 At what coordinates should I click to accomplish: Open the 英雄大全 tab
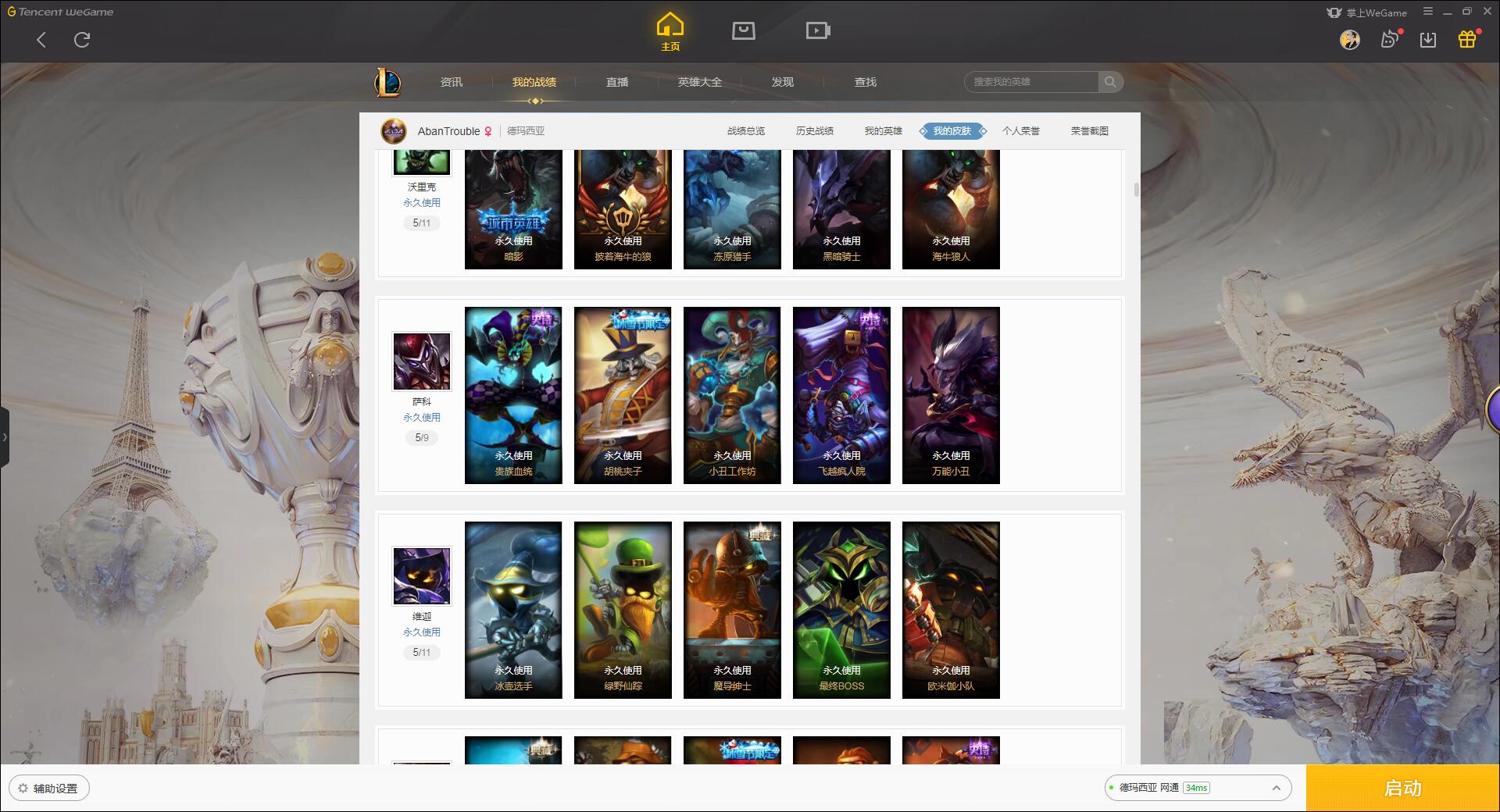[700, 82]
